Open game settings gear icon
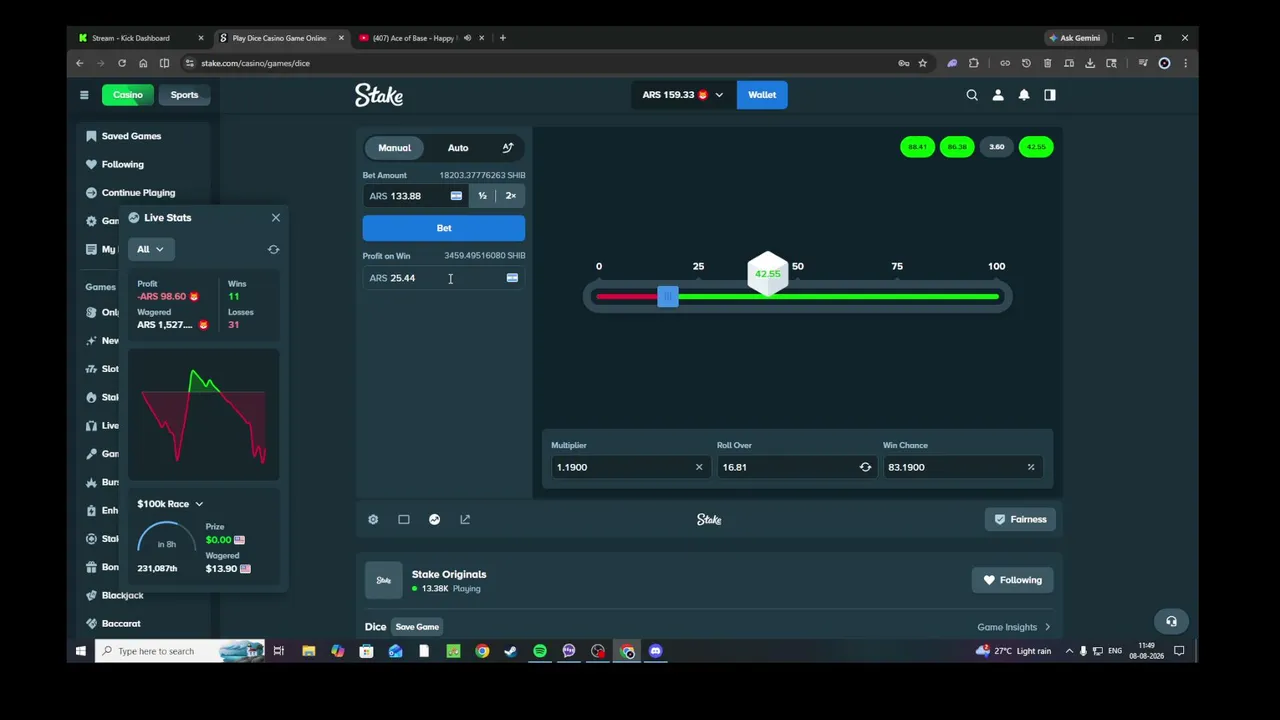The height and width of the screenshot is (720, 1280). (373, 520)
